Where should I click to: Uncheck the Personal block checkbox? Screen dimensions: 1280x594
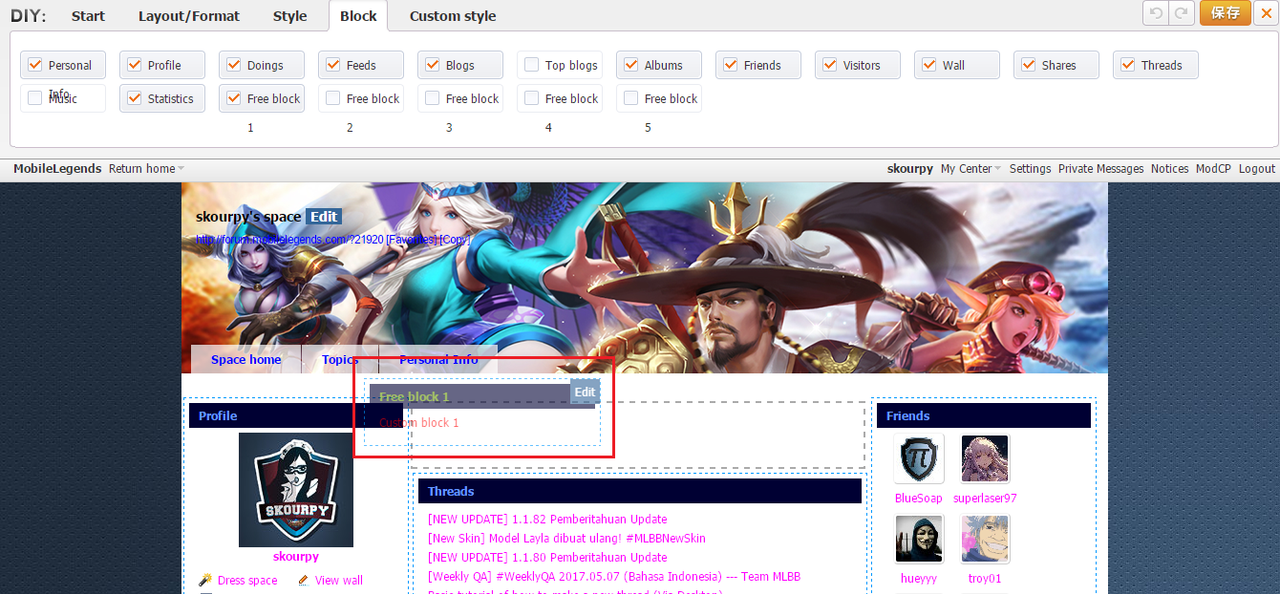click(35, 65)
